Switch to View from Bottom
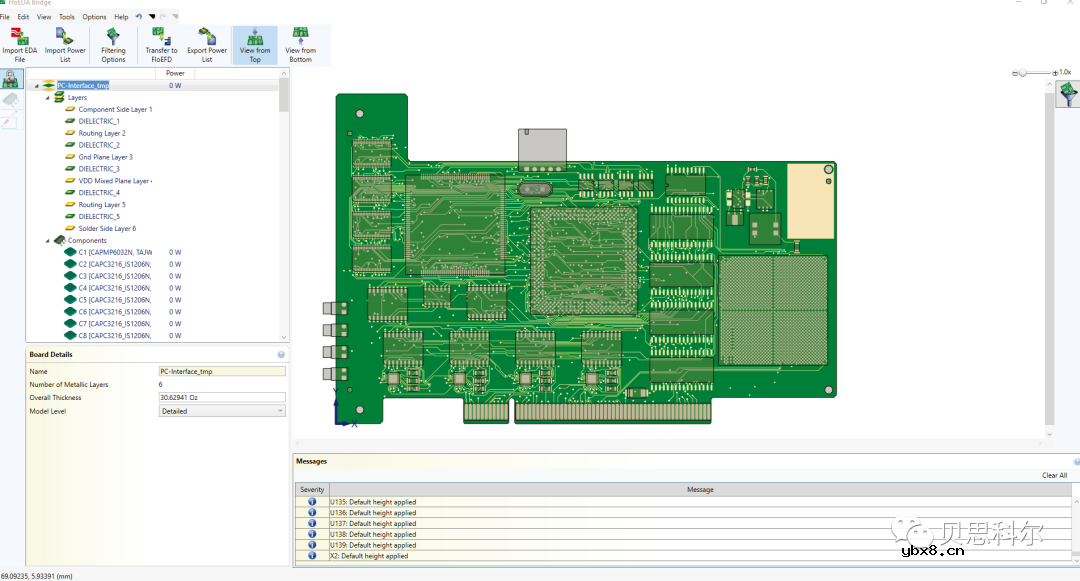 pyautogui.click(x=302, y=44)
